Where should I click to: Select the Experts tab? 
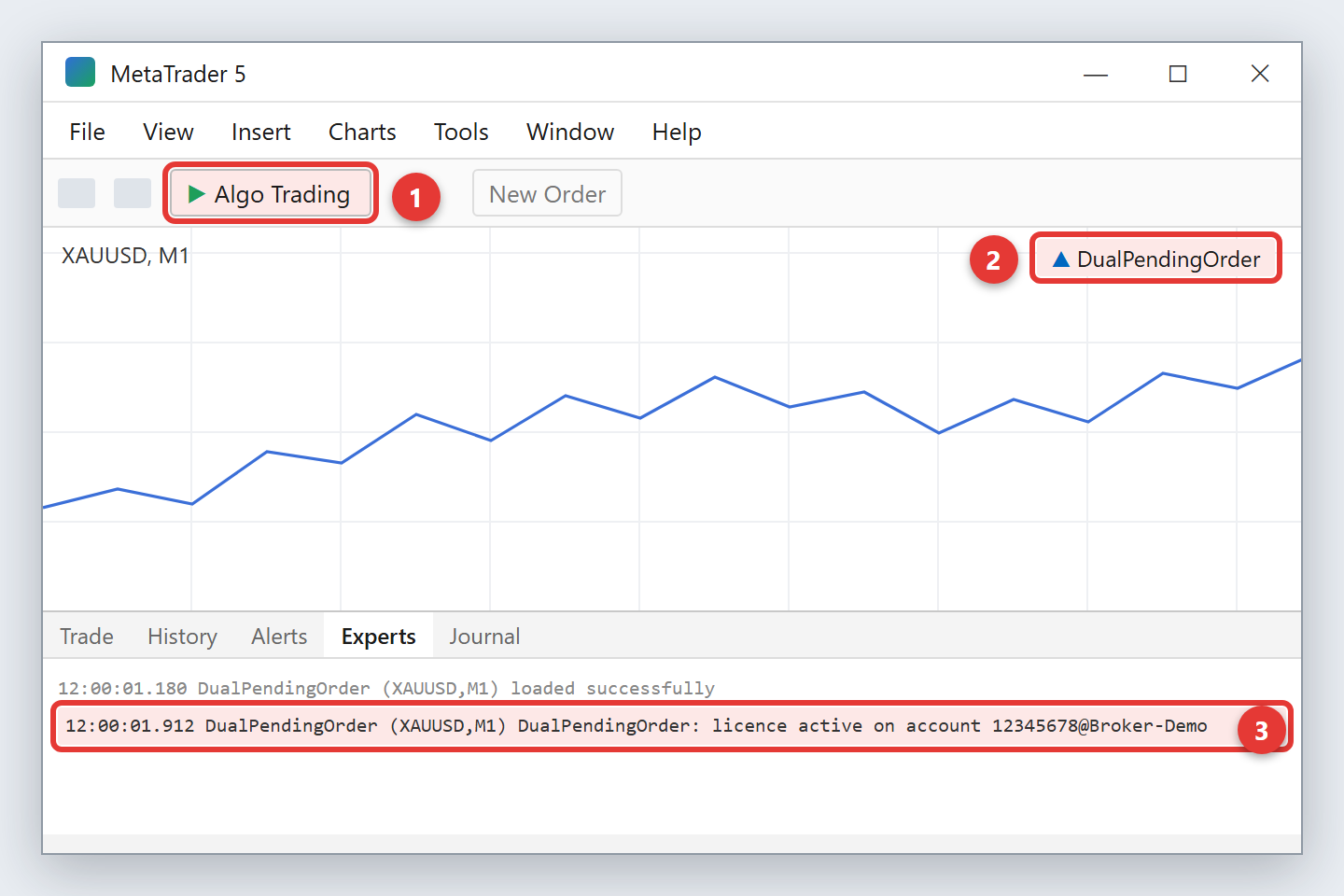378,637
